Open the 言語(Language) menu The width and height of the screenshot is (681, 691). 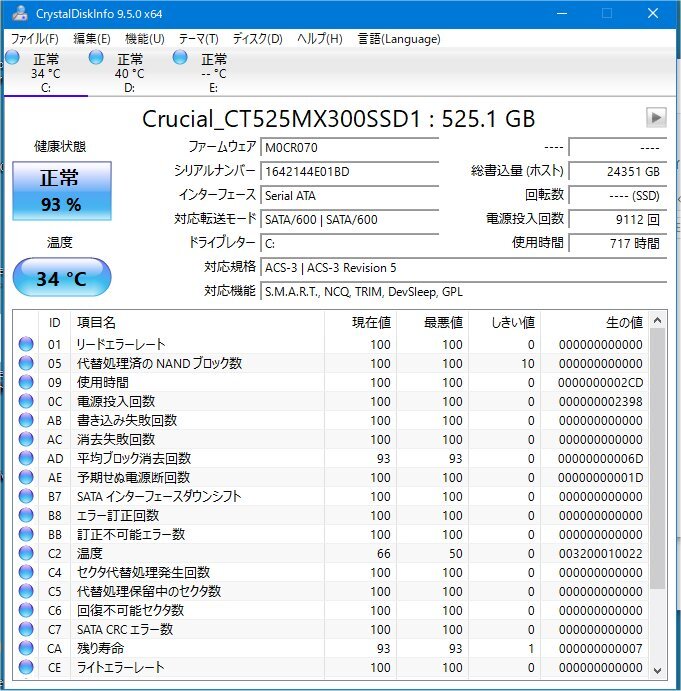[399, 39]
